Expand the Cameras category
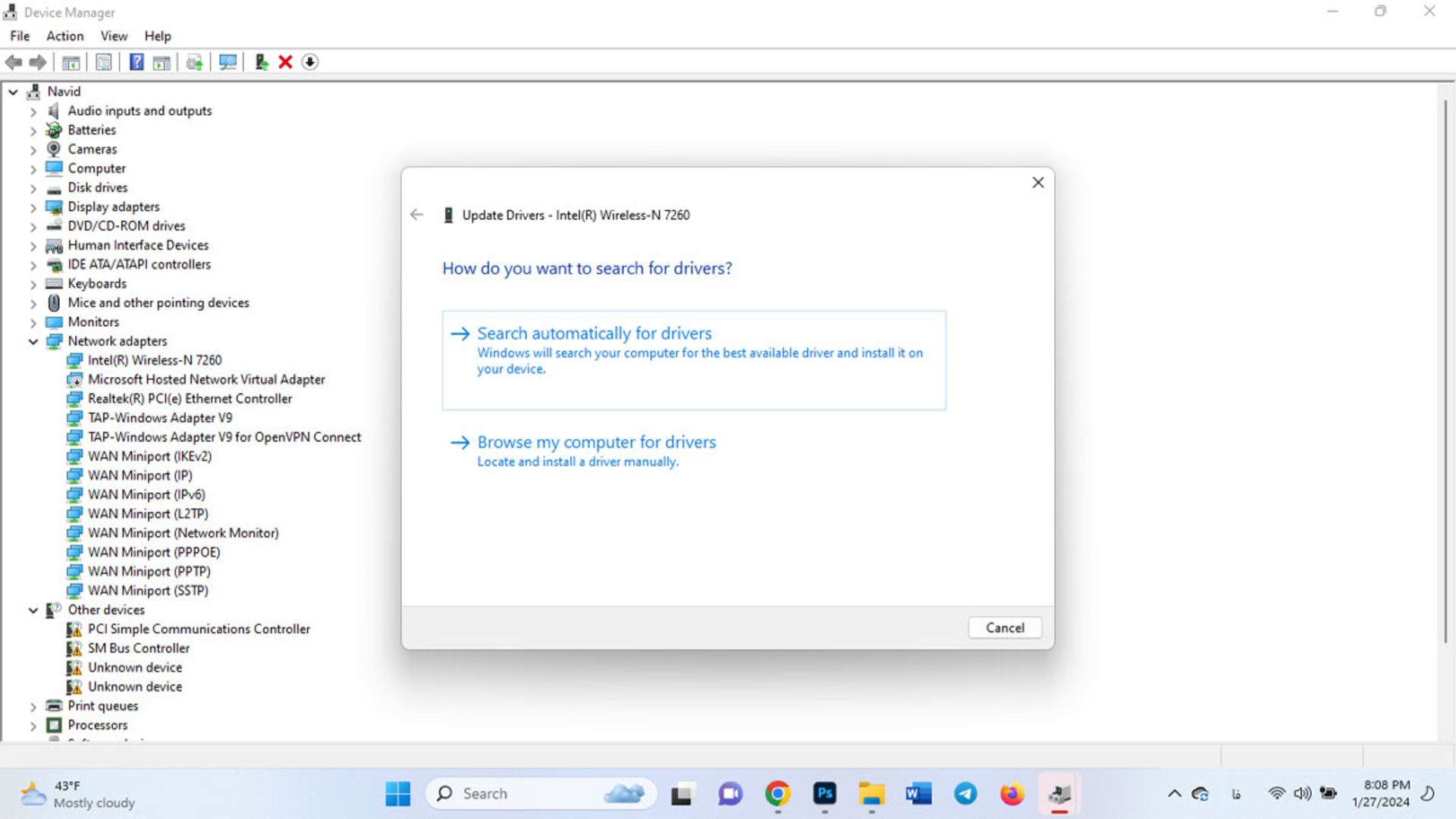 click(x=33, y=149)
